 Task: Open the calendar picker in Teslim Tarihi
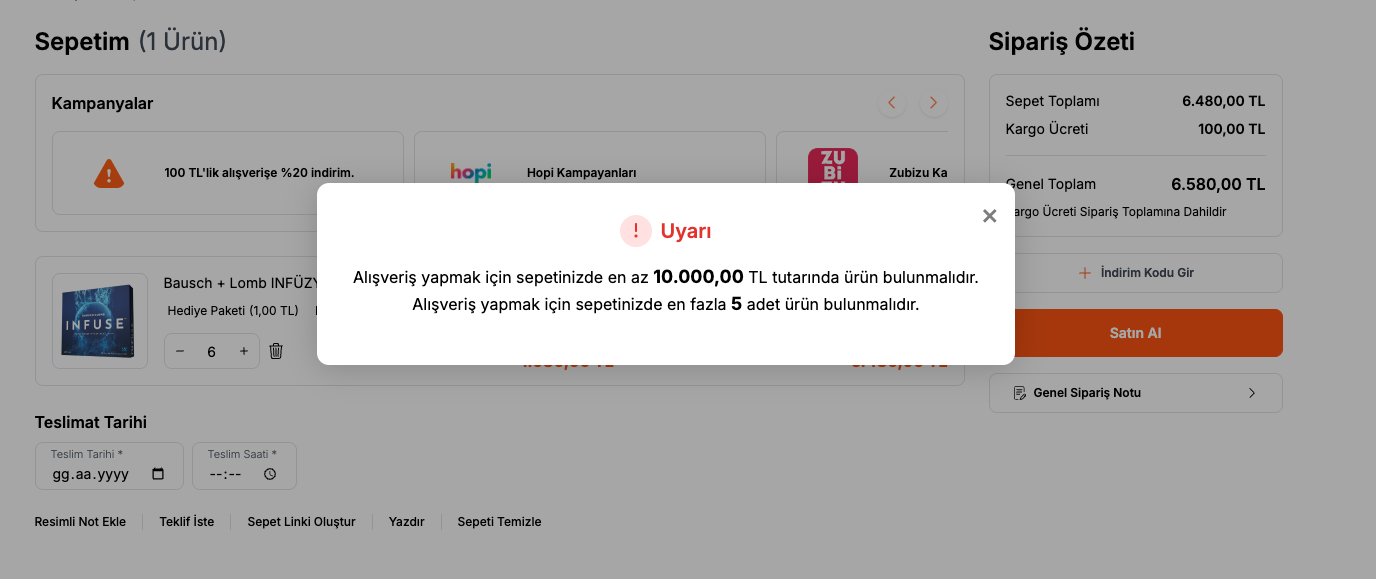tap(158, 474)
